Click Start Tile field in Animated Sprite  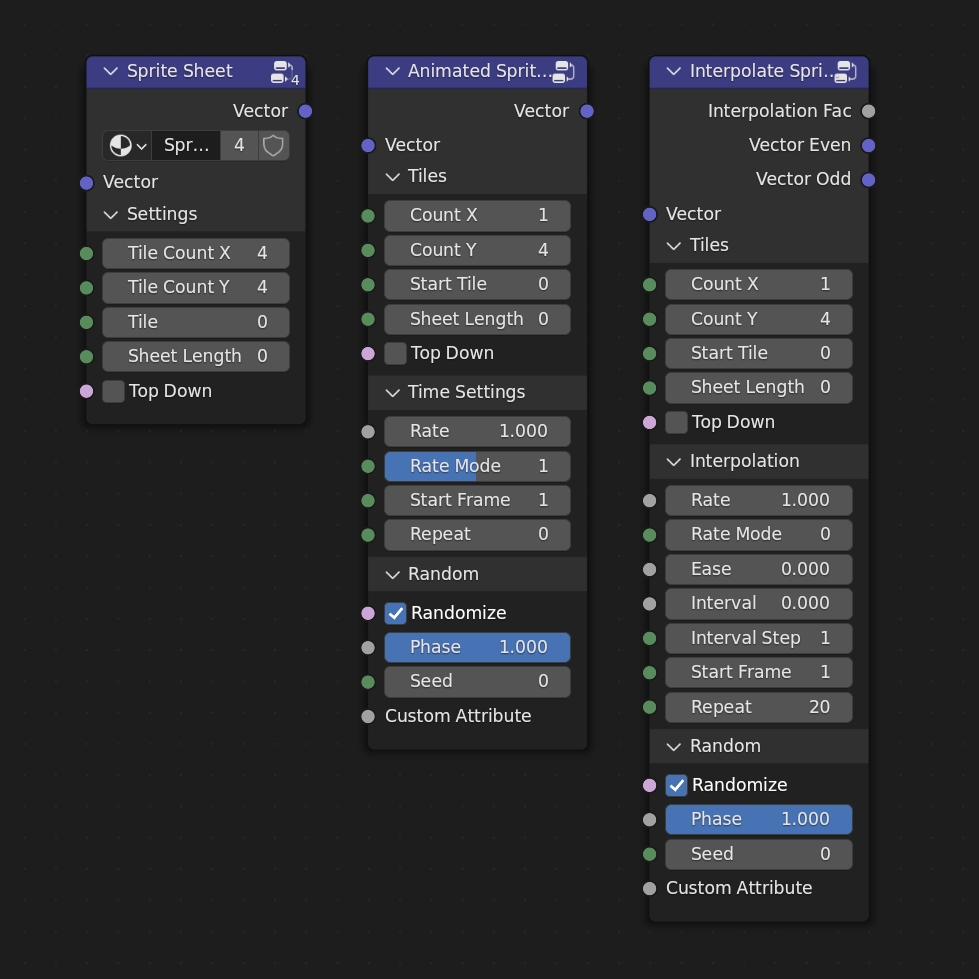pos(477,285)
